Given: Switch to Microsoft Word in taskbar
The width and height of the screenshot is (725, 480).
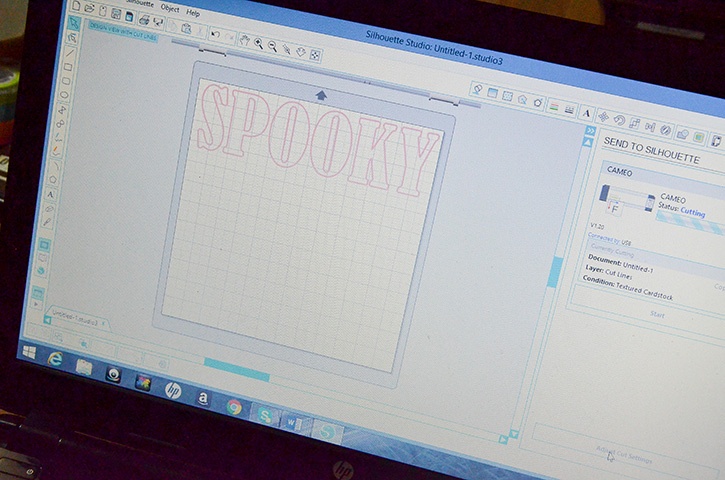Looking at the screenshot, I should tap(293, 422).
